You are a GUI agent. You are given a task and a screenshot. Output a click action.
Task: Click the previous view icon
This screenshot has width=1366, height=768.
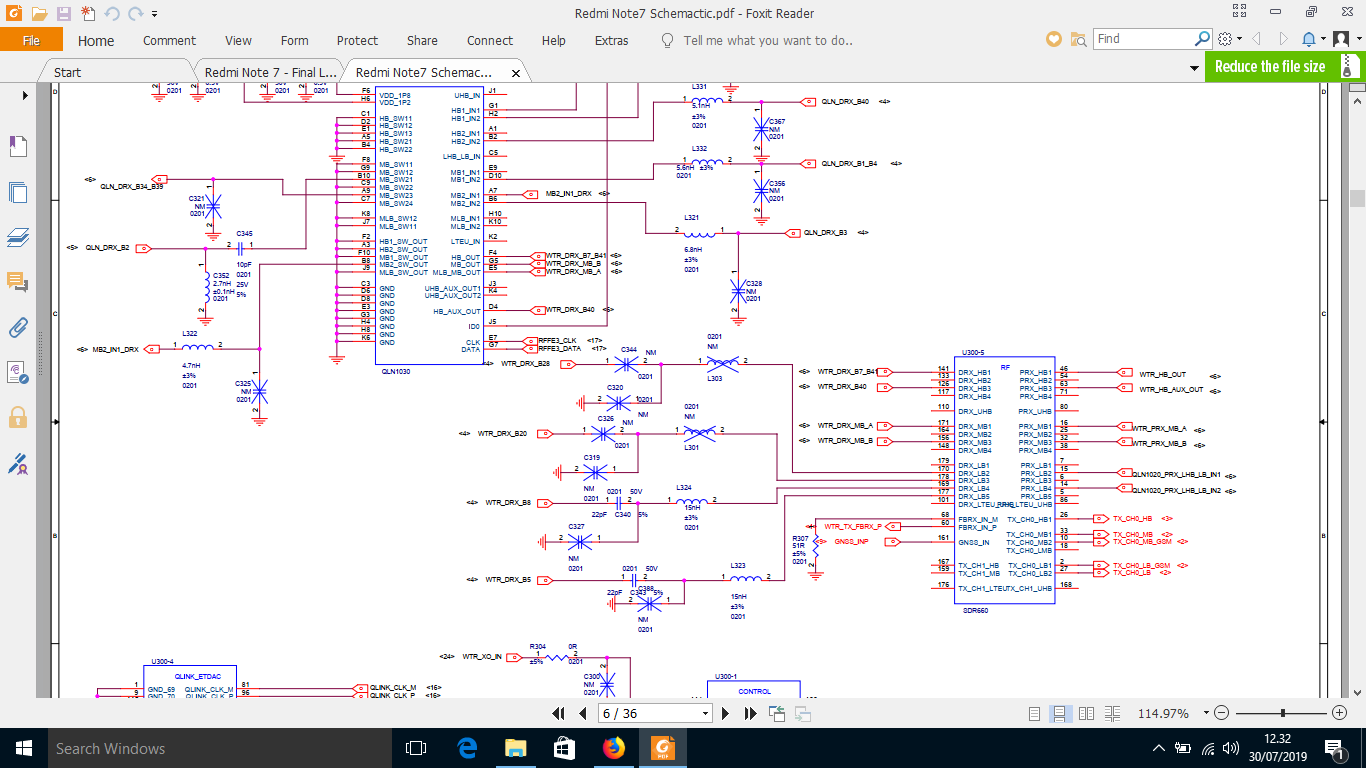pos(777,713)
